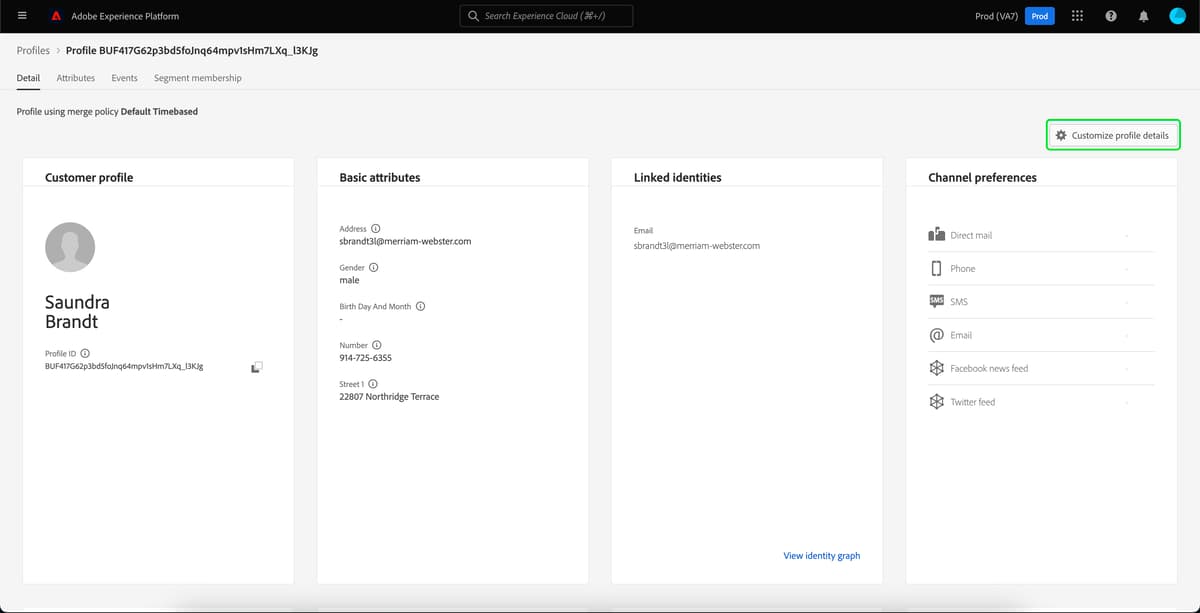
Task: Click the Search Experience Cloud field
Action: pos(545,15)
